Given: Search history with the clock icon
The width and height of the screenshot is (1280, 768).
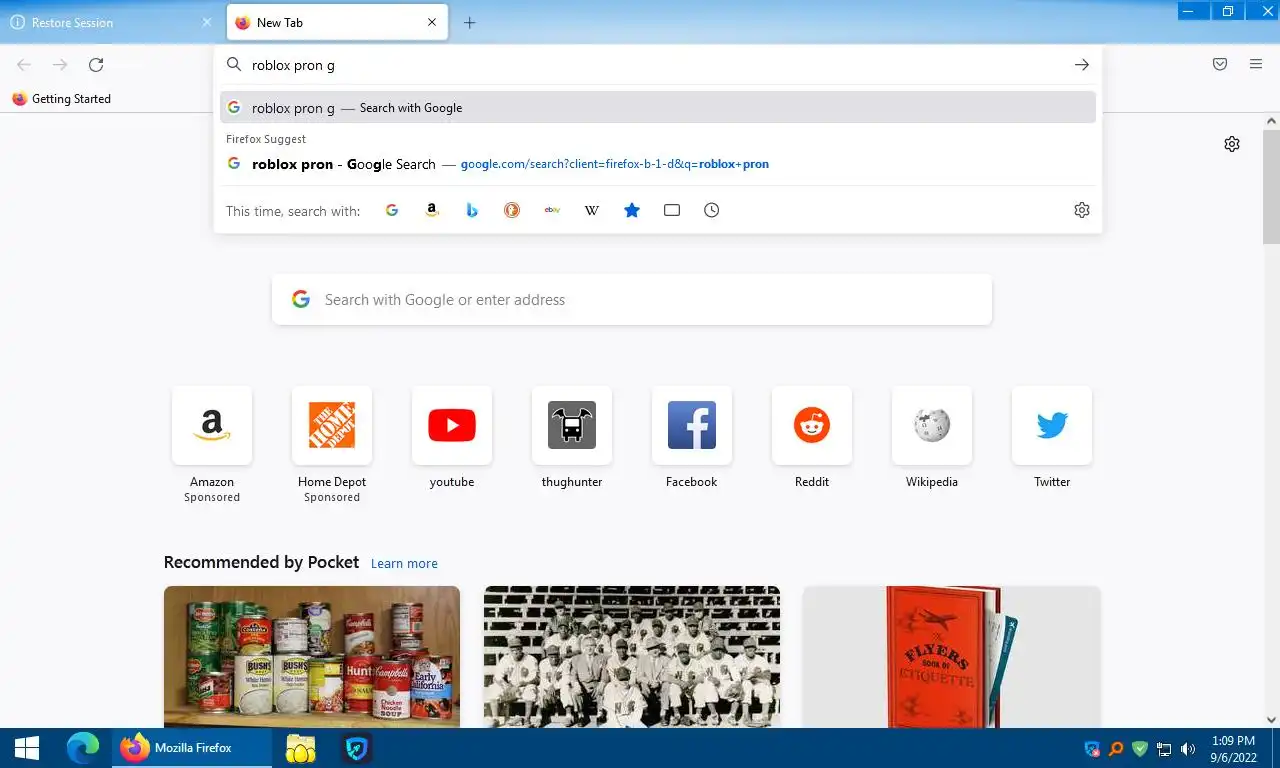Looking at the screenshot, I should click(x=712, y=210).
